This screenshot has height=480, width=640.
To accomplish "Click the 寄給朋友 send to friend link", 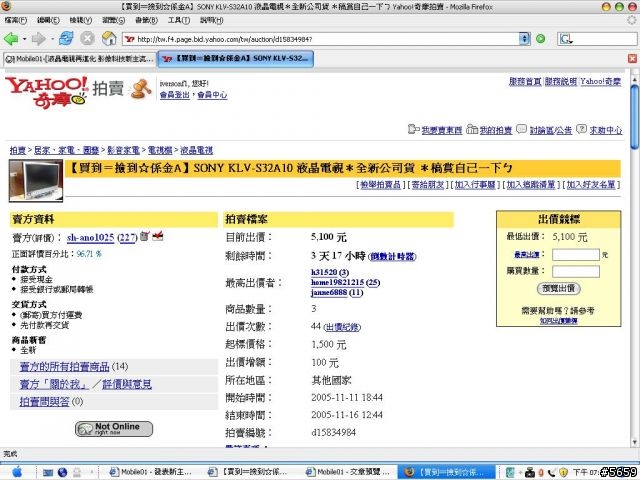I will tap(427, 185).
